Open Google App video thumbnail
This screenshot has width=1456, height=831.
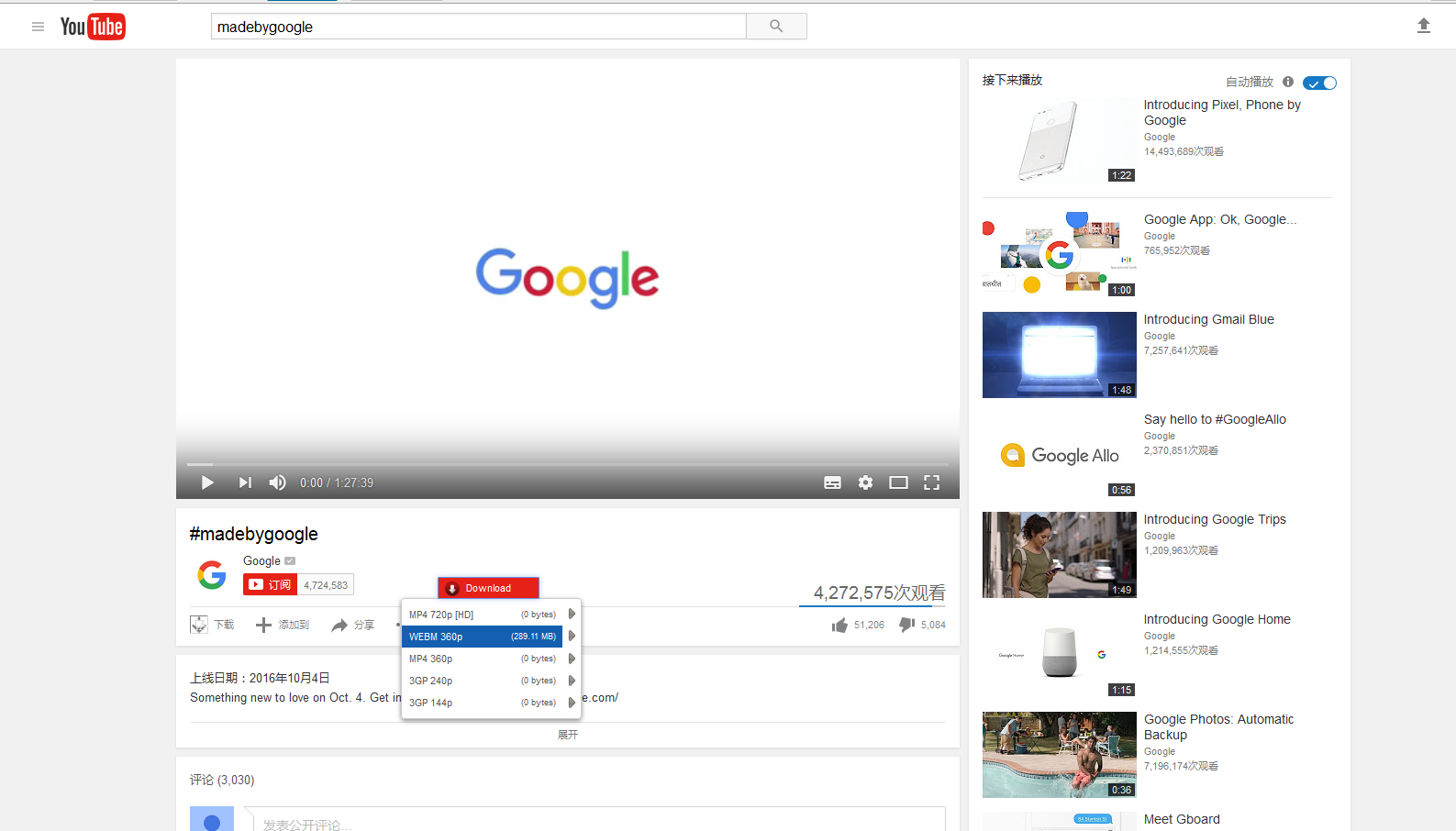1059,255
